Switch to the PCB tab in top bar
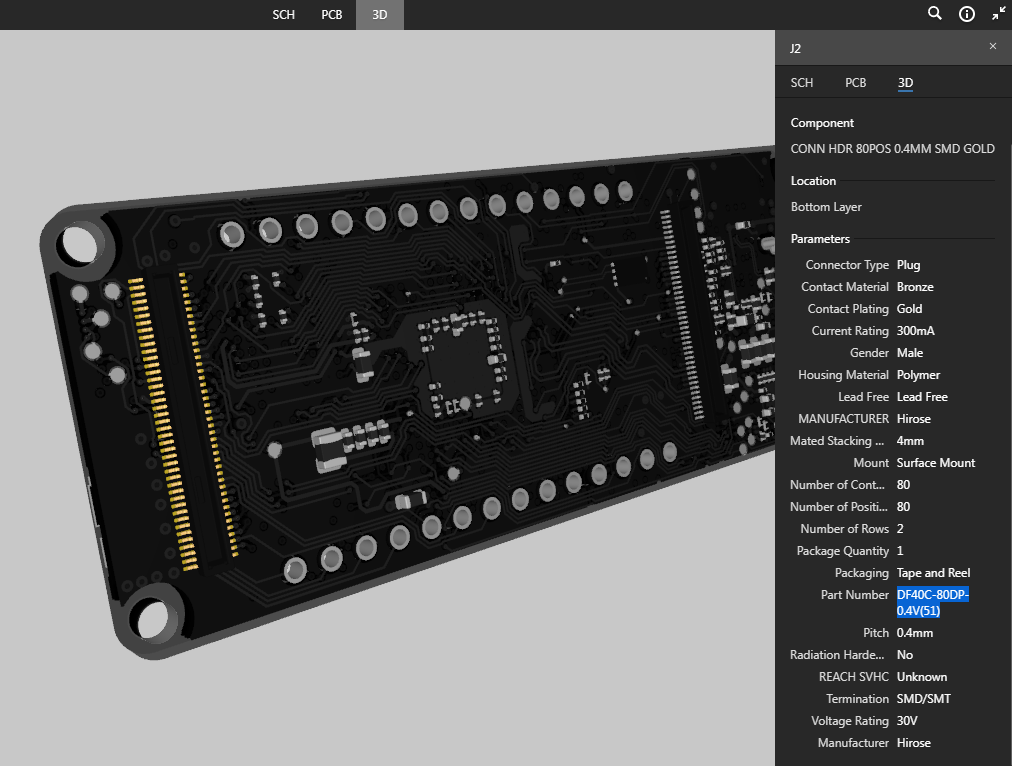1012x766 pixels. point(332,15)
